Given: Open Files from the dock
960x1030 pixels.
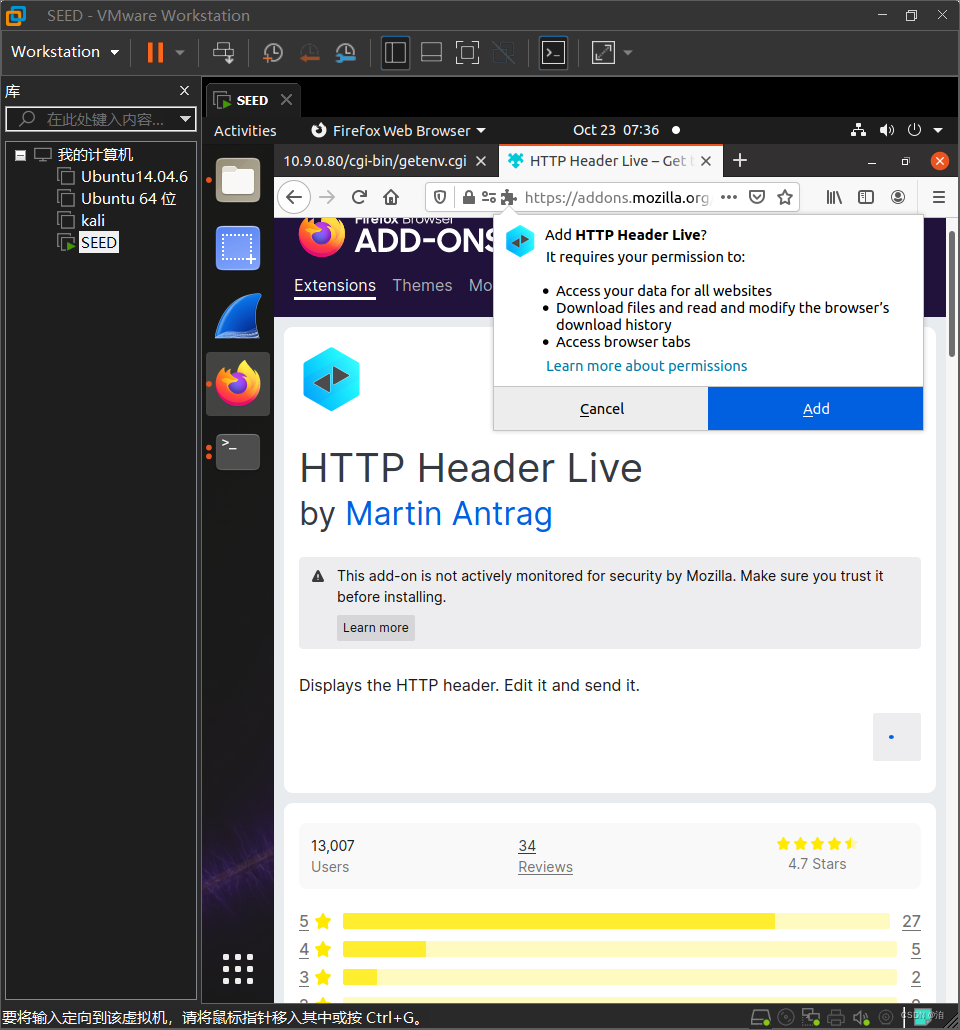Looking at the screenshot, I should [238, 180].
